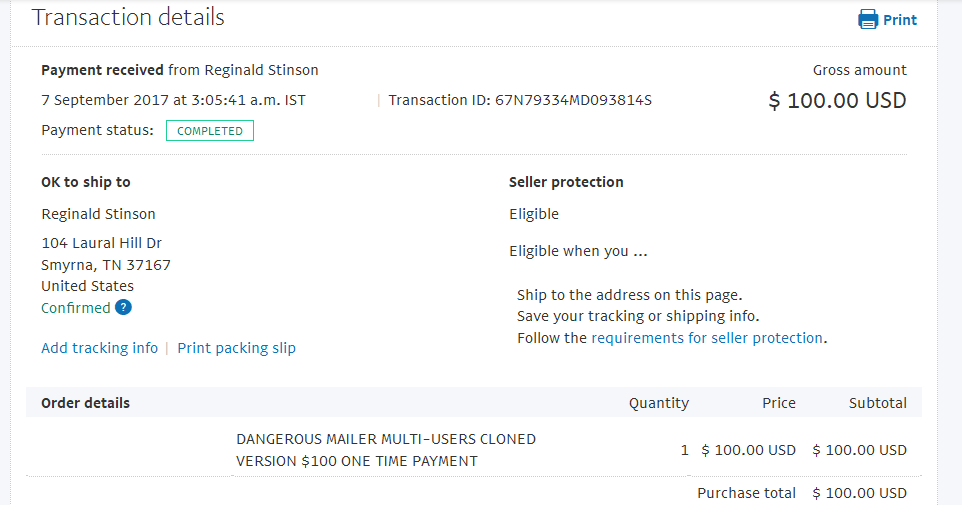
Task: Click the printer icon
Action: [868, 19]
